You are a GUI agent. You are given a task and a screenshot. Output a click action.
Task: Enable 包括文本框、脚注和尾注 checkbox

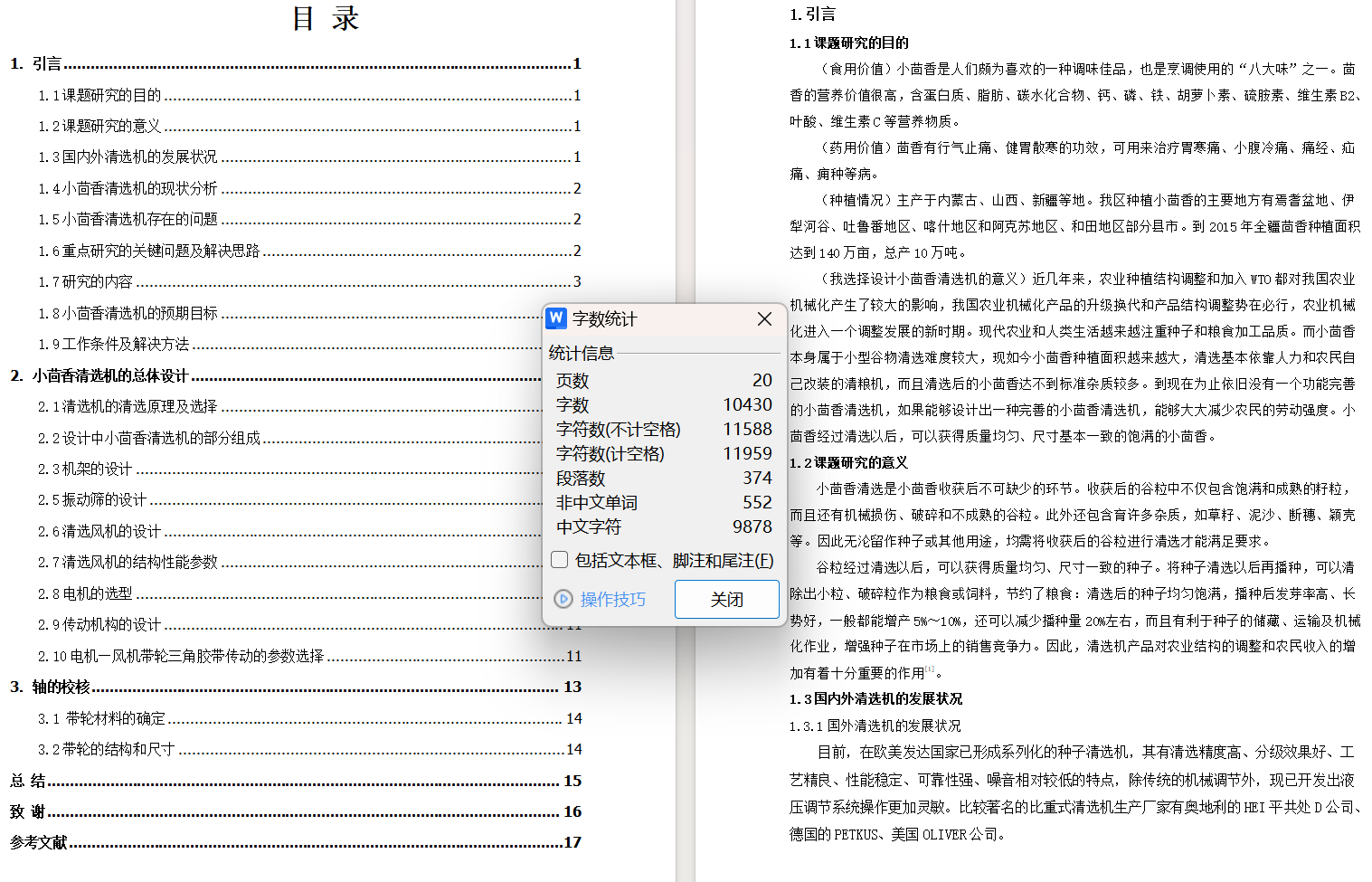(560, 560)
